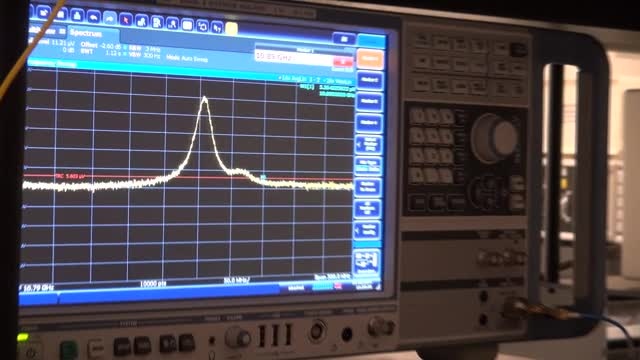The image size is (640, 360).
Task: Click the yellow toolbar icon
Action: tap(231, 29)
